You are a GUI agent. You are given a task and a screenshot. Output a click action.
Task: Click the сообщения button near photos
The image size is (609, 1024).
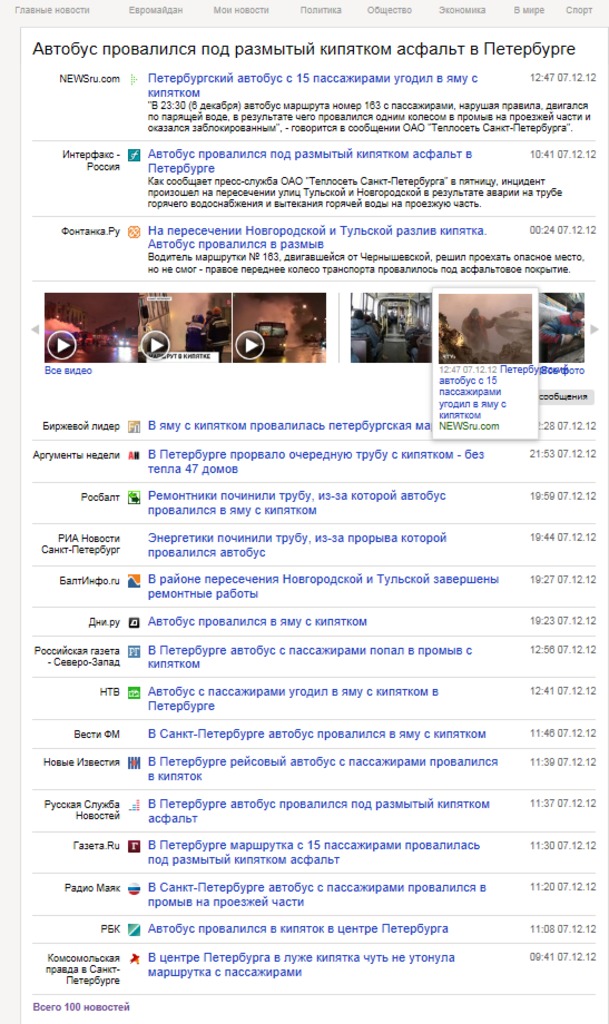point(565,396)
